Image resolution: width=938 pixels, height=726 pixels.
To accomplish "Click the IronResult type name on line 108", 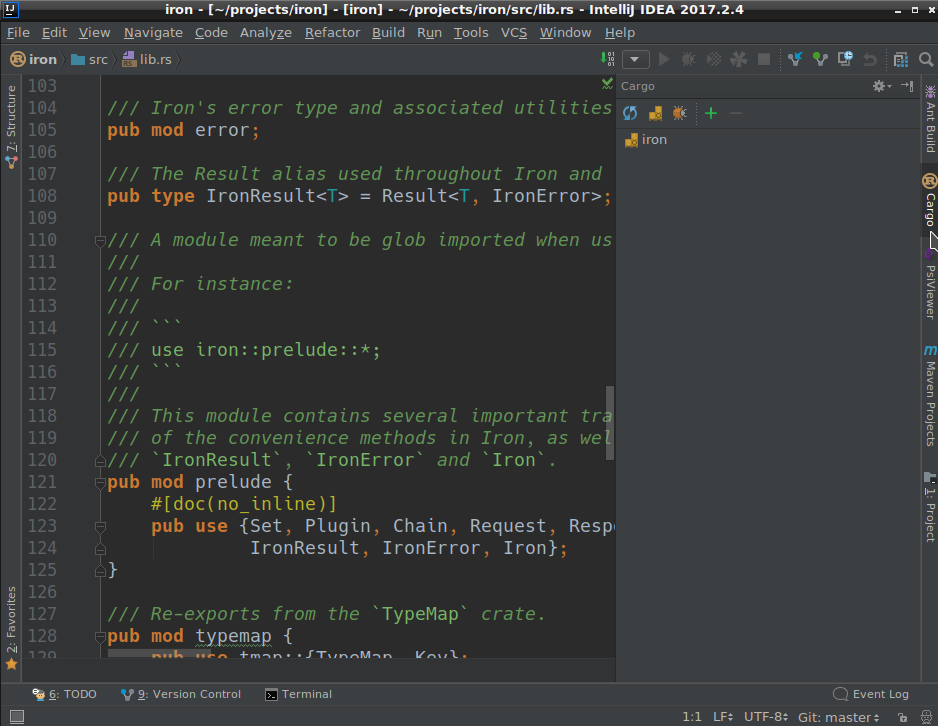I will point(261,196).
